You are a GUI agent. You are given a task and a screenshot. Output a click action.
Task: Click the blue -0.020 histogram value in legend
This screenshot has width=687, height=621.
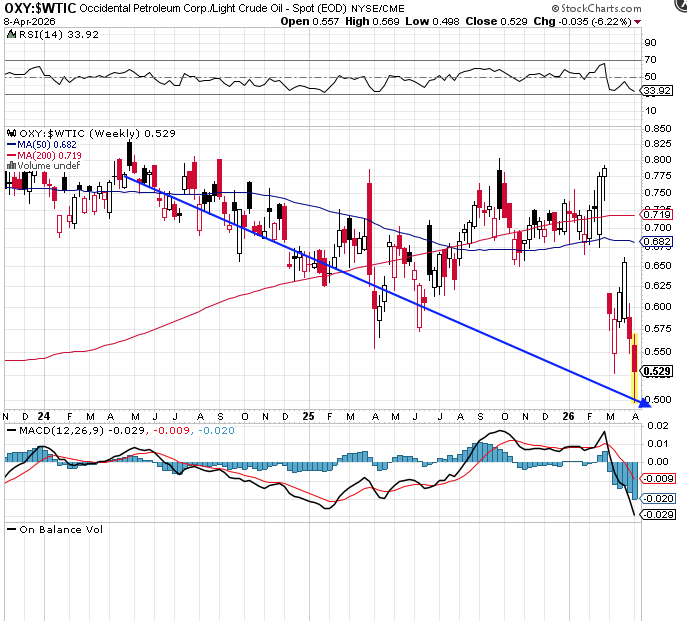tap(216, 431)
